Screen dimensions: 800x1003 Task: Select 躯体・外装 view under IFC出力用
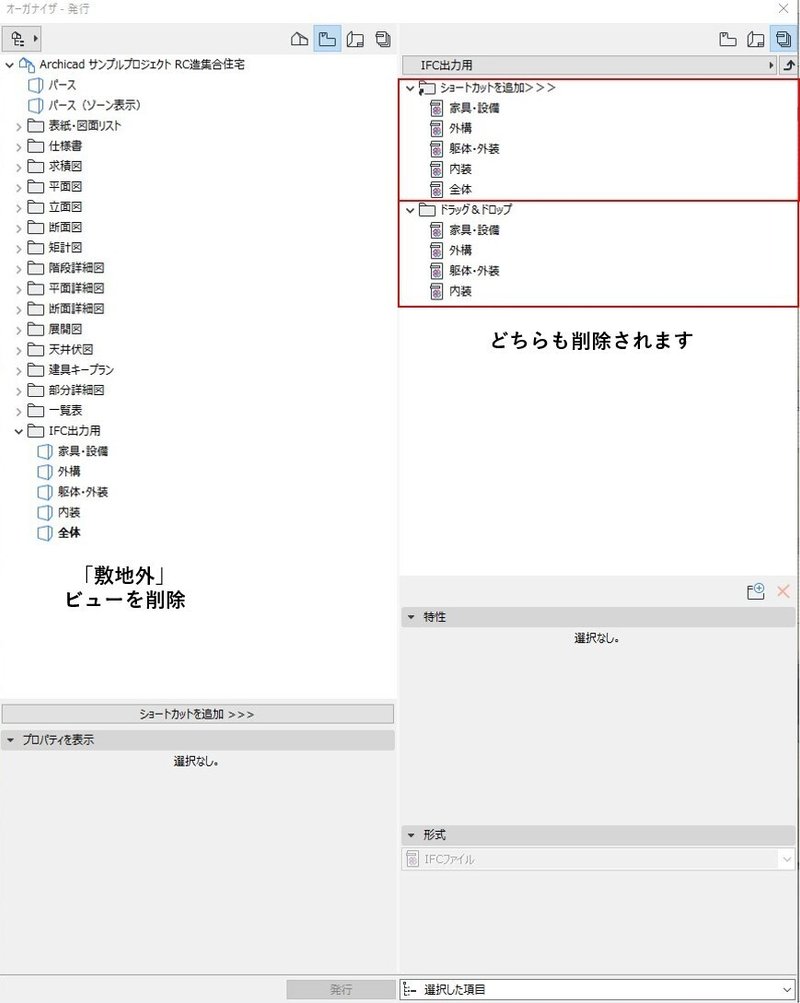point(82,493)
